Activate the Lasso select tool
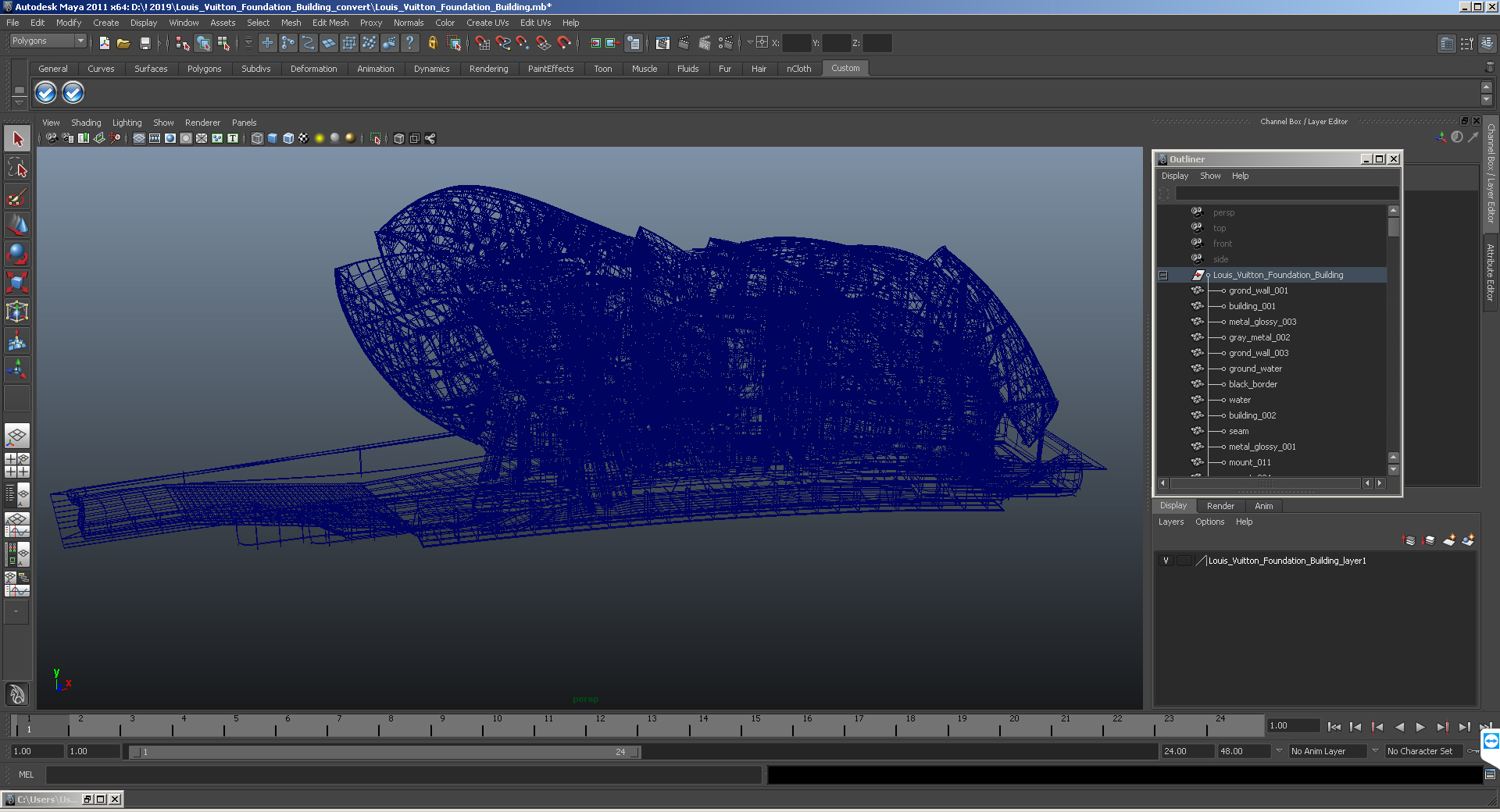 tap(17, 167)
